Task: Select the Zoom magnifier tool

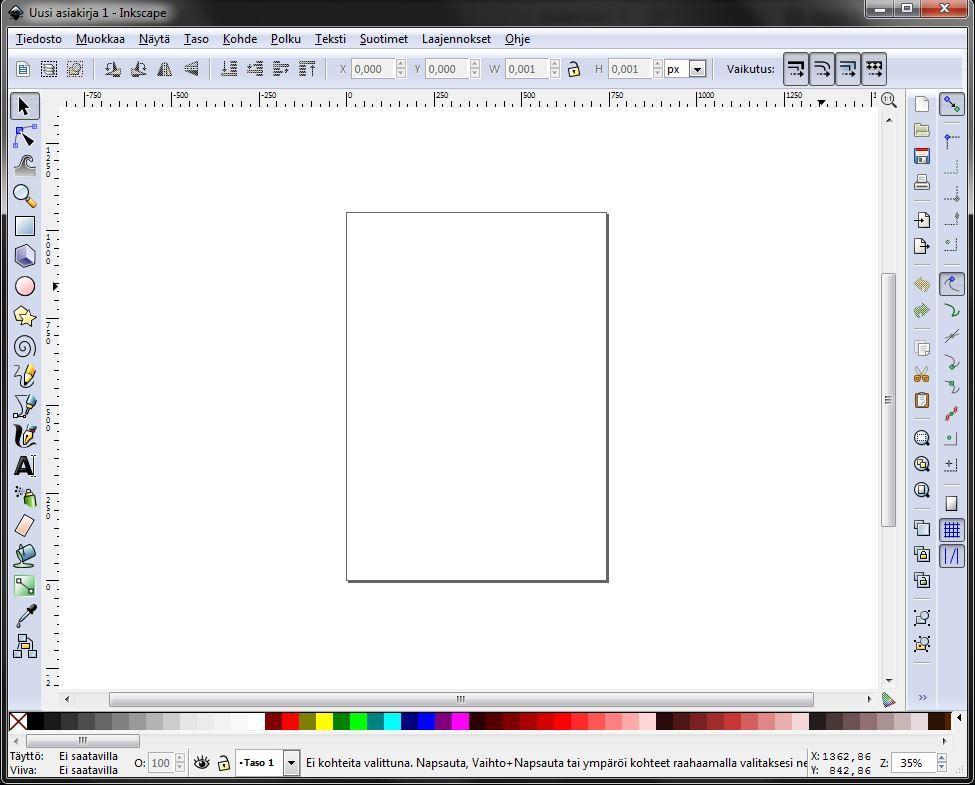Action: coord(25,196)
